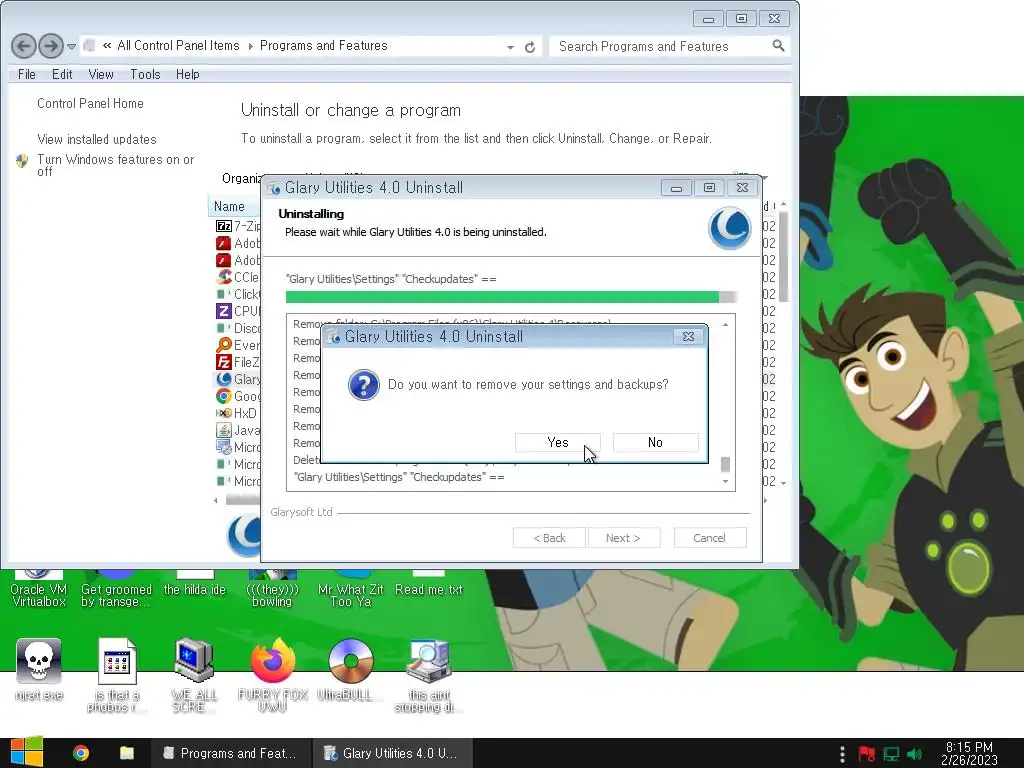The image size is (1024, 768).
Task: Click the uninstall progress bar
Action: [x=511, y=297]
